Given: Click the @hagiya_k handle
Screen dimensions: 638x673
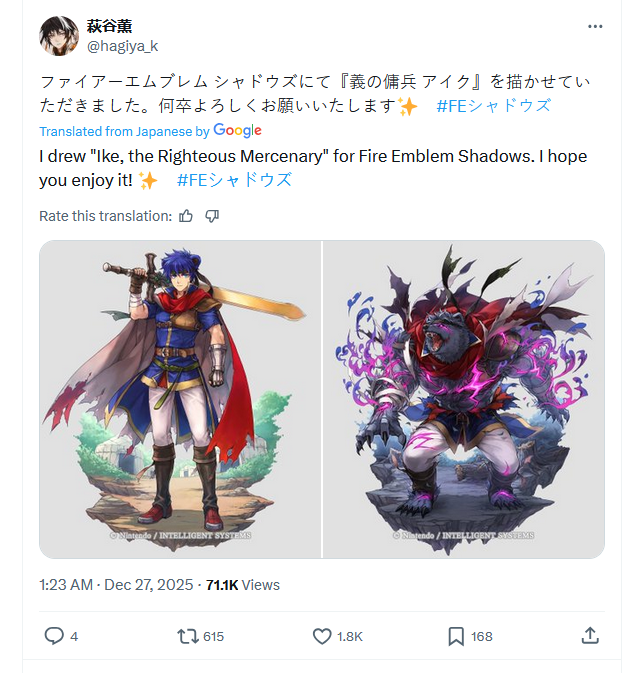Looking at the screenshot, I should [122, 46].
